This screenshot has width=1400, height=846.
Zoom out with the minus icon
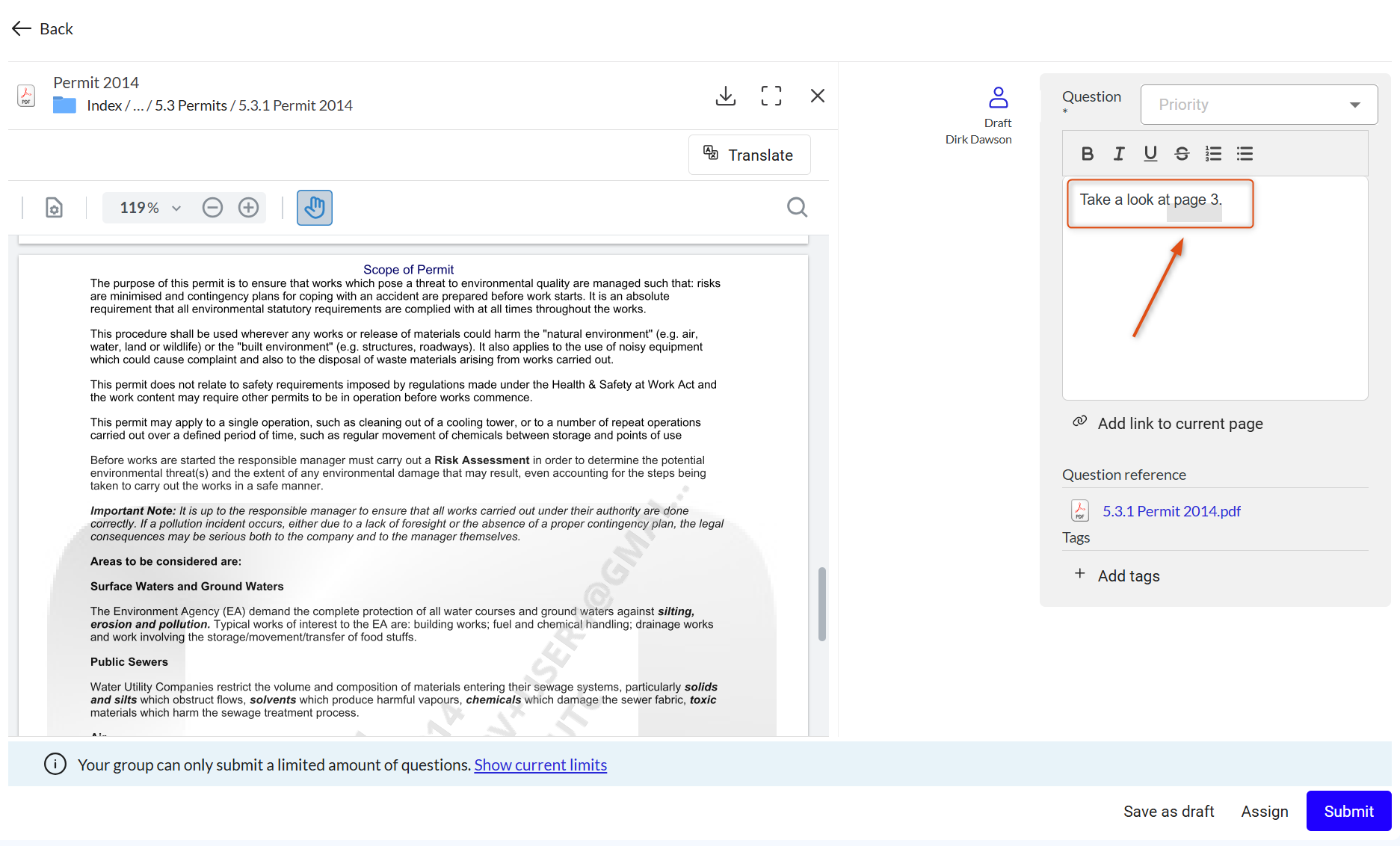coord(212,207)
